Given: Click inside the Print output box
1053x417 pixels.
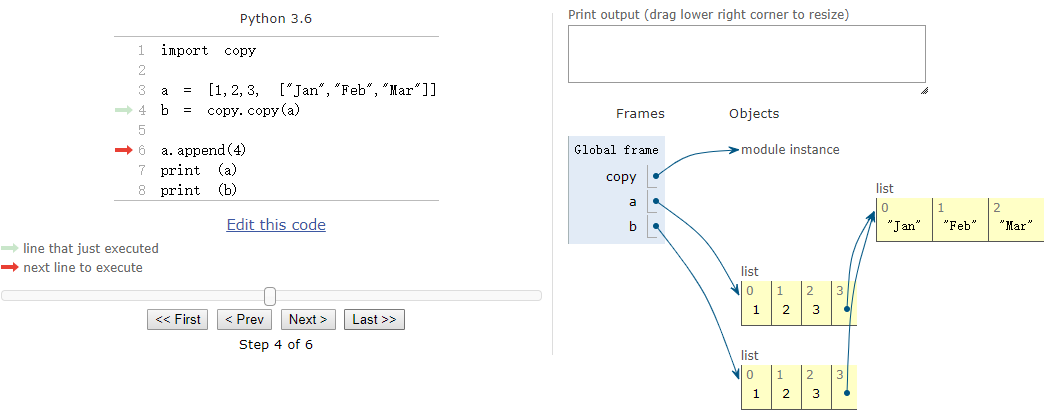Looking at the screenshot, I should [x=746, y=54].
